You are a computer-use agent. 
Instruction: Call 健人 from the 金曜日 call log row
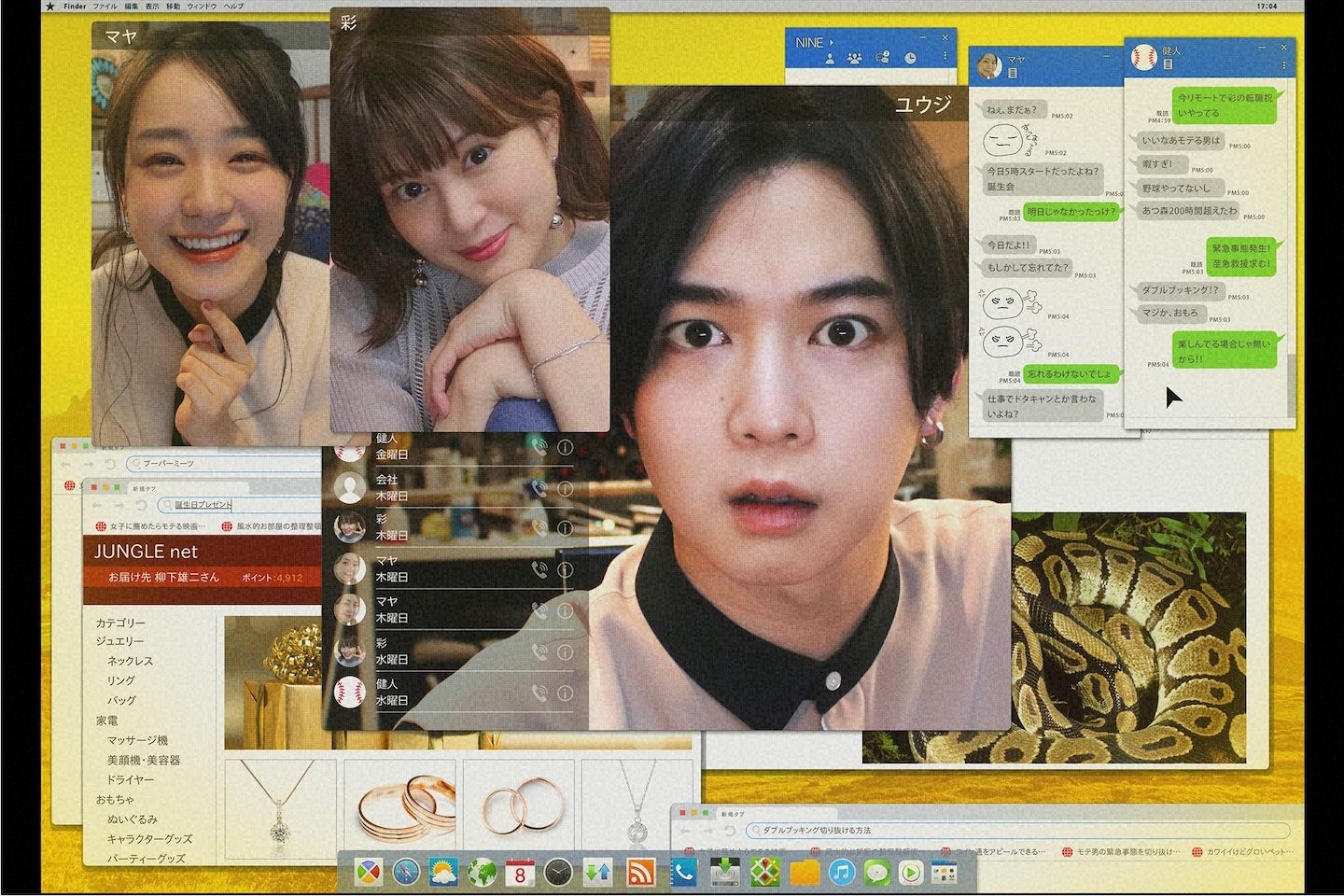pos(538,447)
